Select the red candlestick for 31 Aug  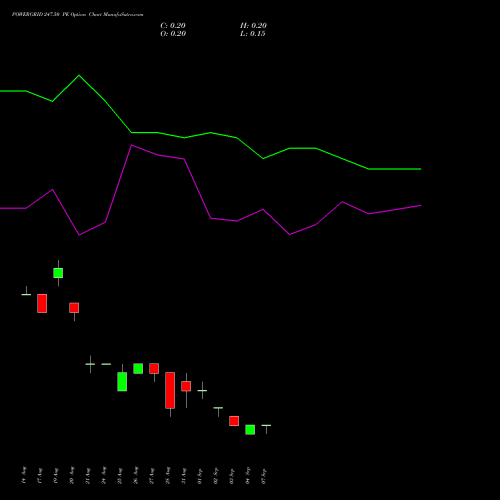click(186, 386)
